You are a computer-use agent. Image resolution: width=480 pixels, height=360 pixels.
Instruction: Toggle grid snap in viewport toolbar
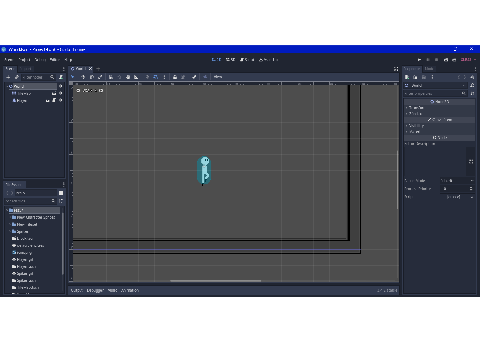(x=156, y=77)
